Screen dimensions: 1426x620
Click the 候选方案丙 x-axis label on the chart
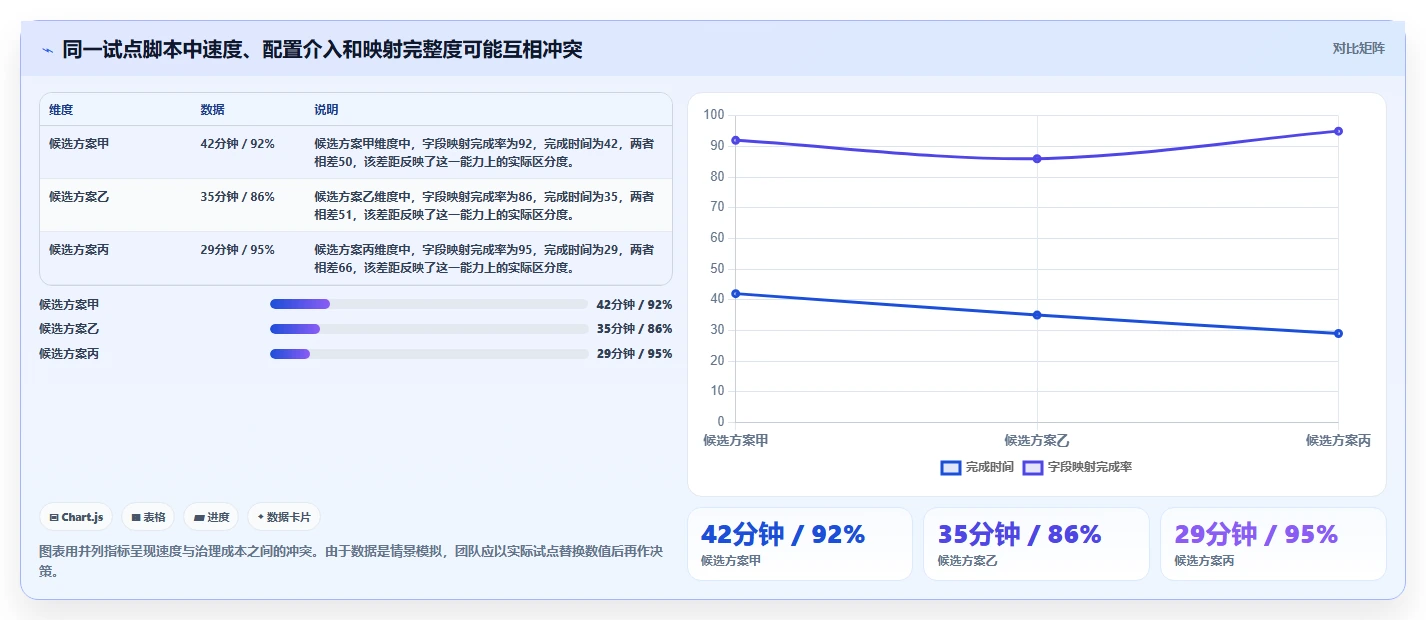tap(1338, 440)
